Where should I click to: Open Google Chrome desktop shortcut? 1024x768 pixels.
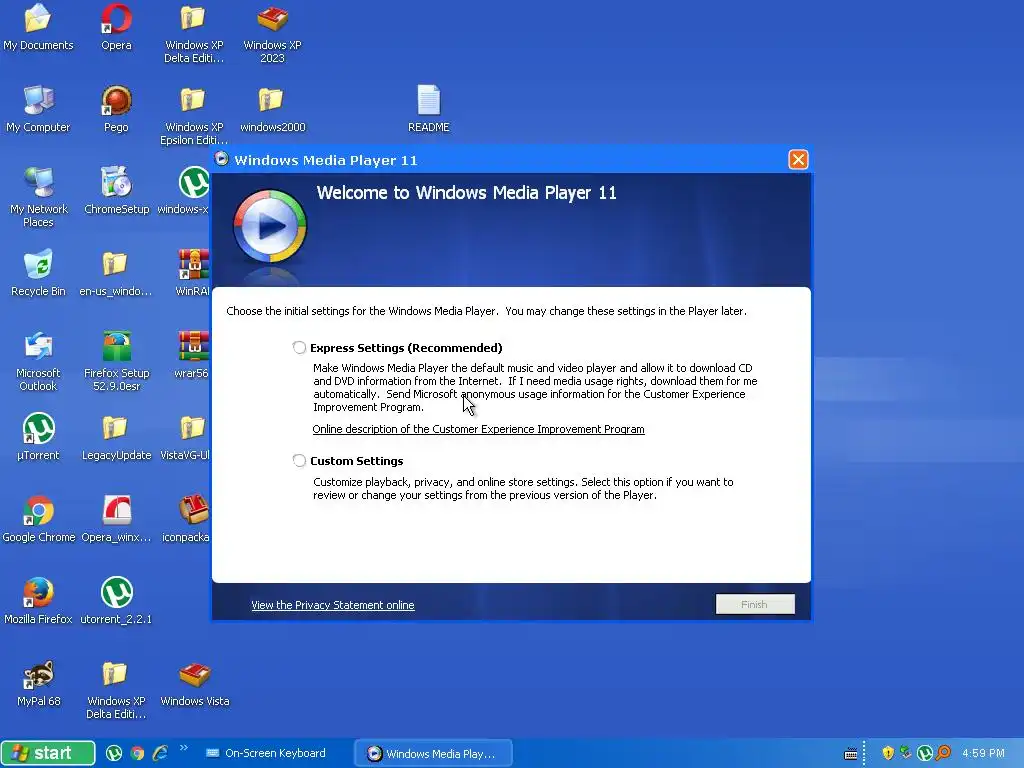39,519
